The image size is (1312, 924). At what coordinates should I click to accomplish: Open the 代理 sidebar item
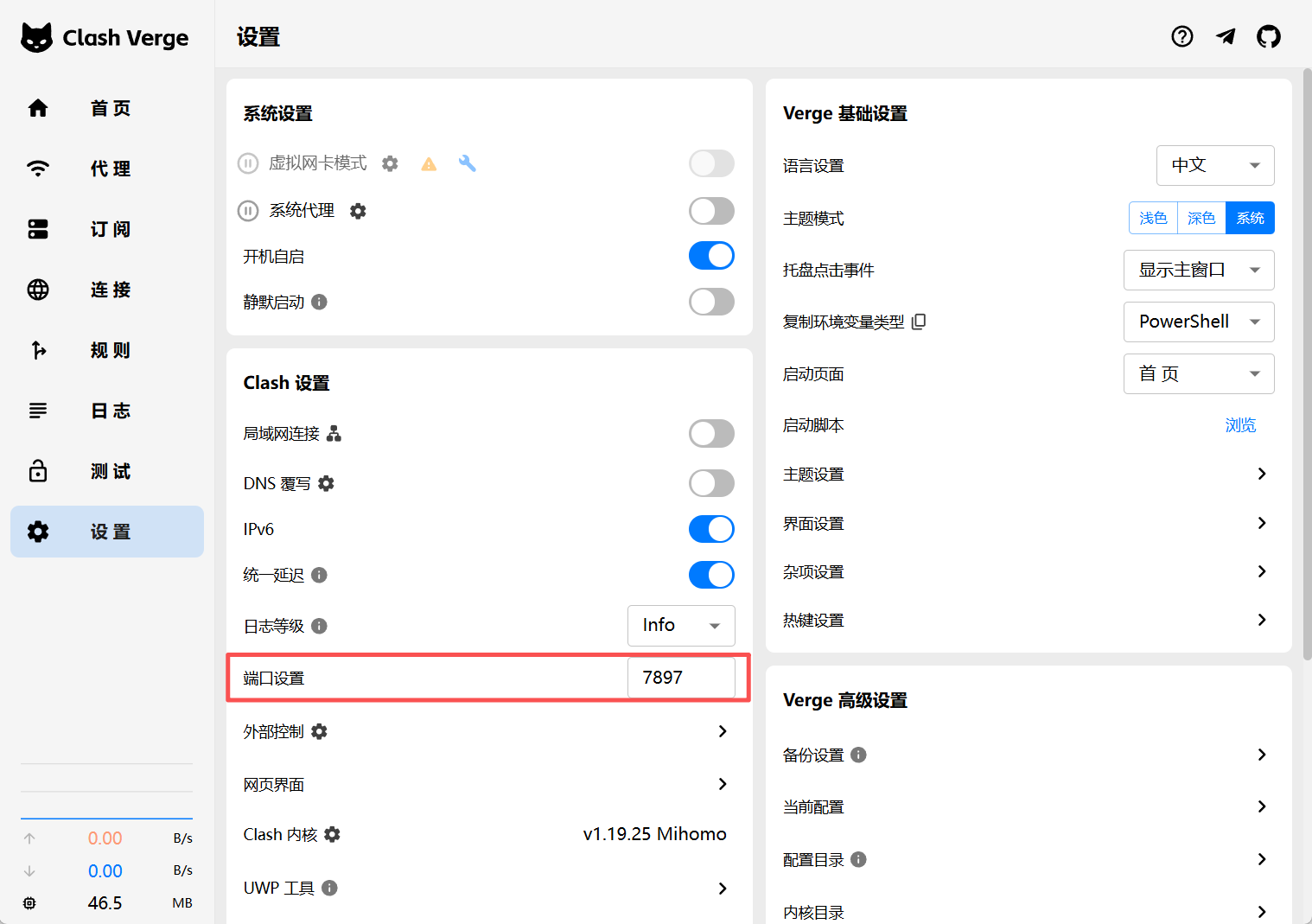coord(107,169)
